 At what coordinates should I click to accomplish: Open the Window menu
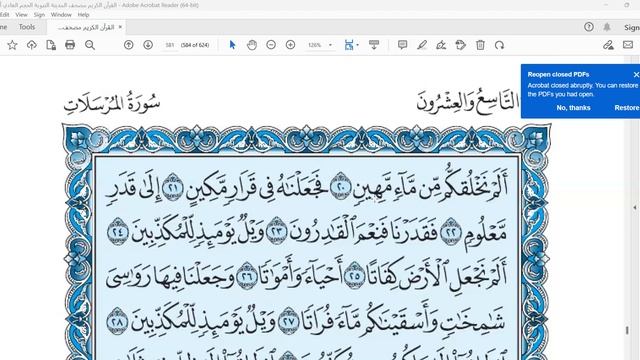(x=61, y=14)
